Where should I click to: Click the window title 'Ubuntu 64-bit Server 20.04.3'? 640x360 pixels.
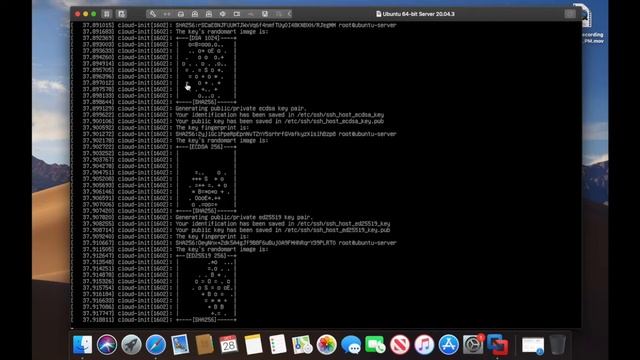click(418, 14)
